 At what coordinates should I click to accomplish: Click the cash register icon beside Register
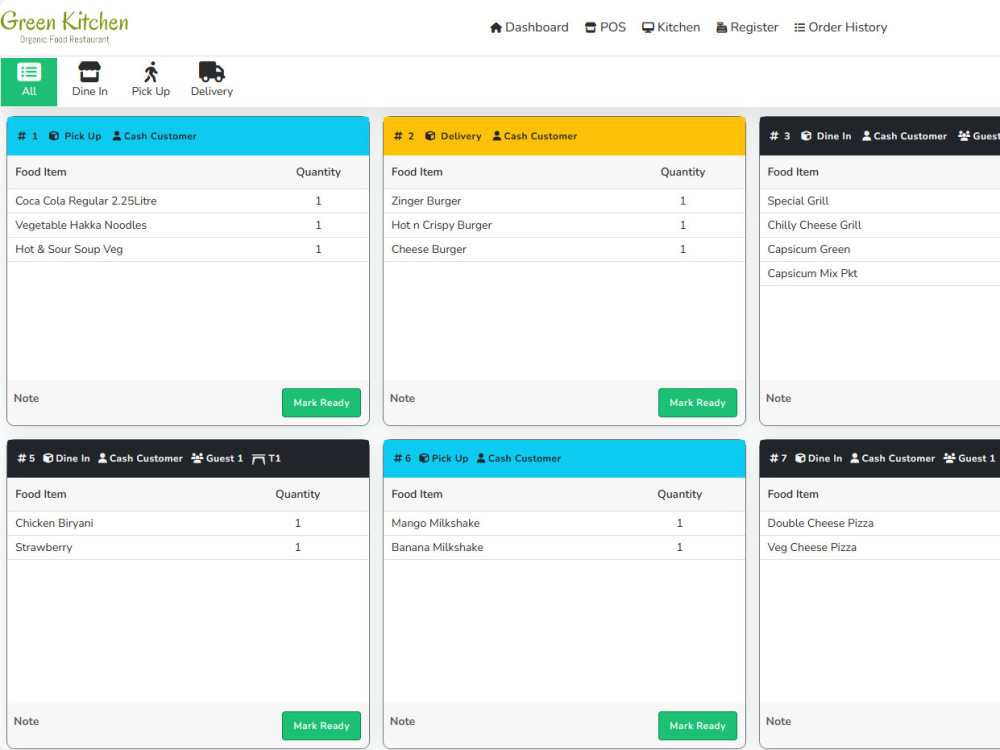click(x=721, y=27)
